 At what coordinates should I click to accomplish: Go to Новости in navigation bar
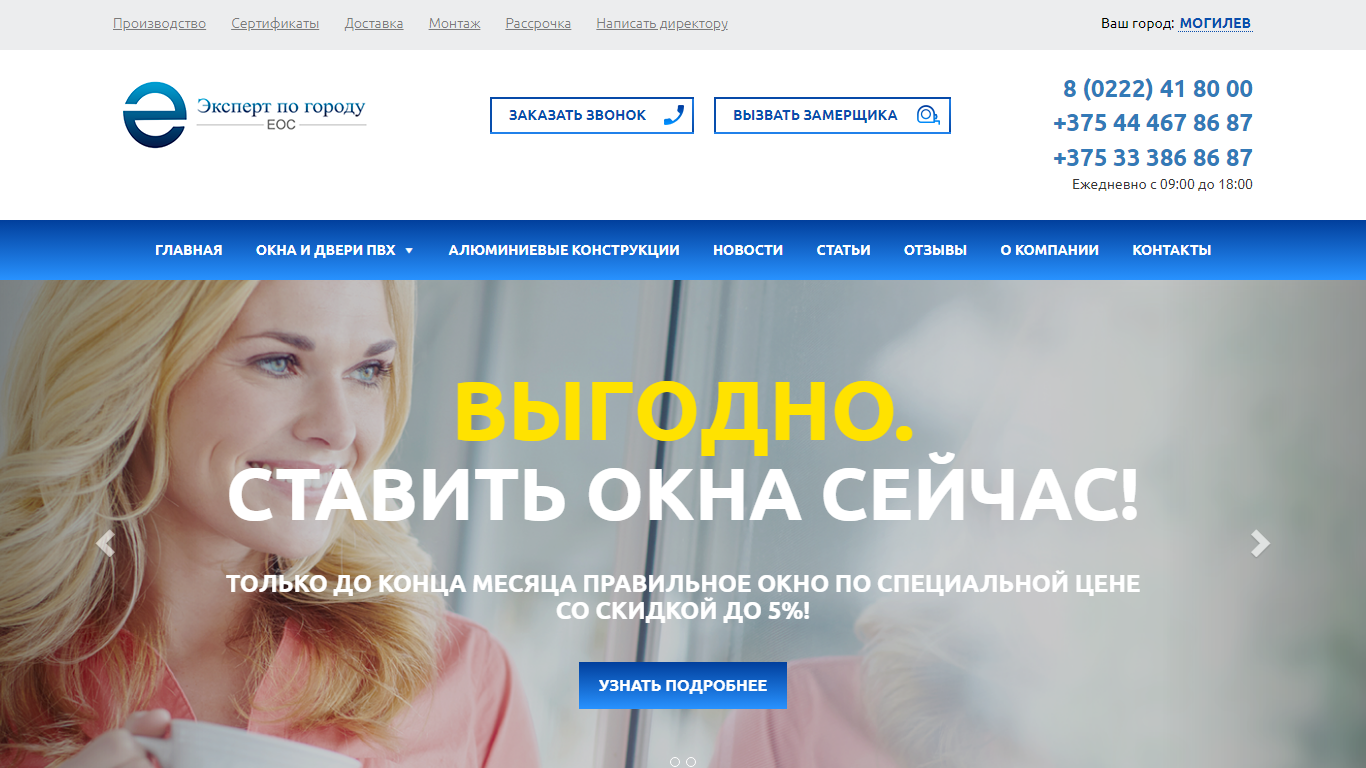tap(748, 250)
